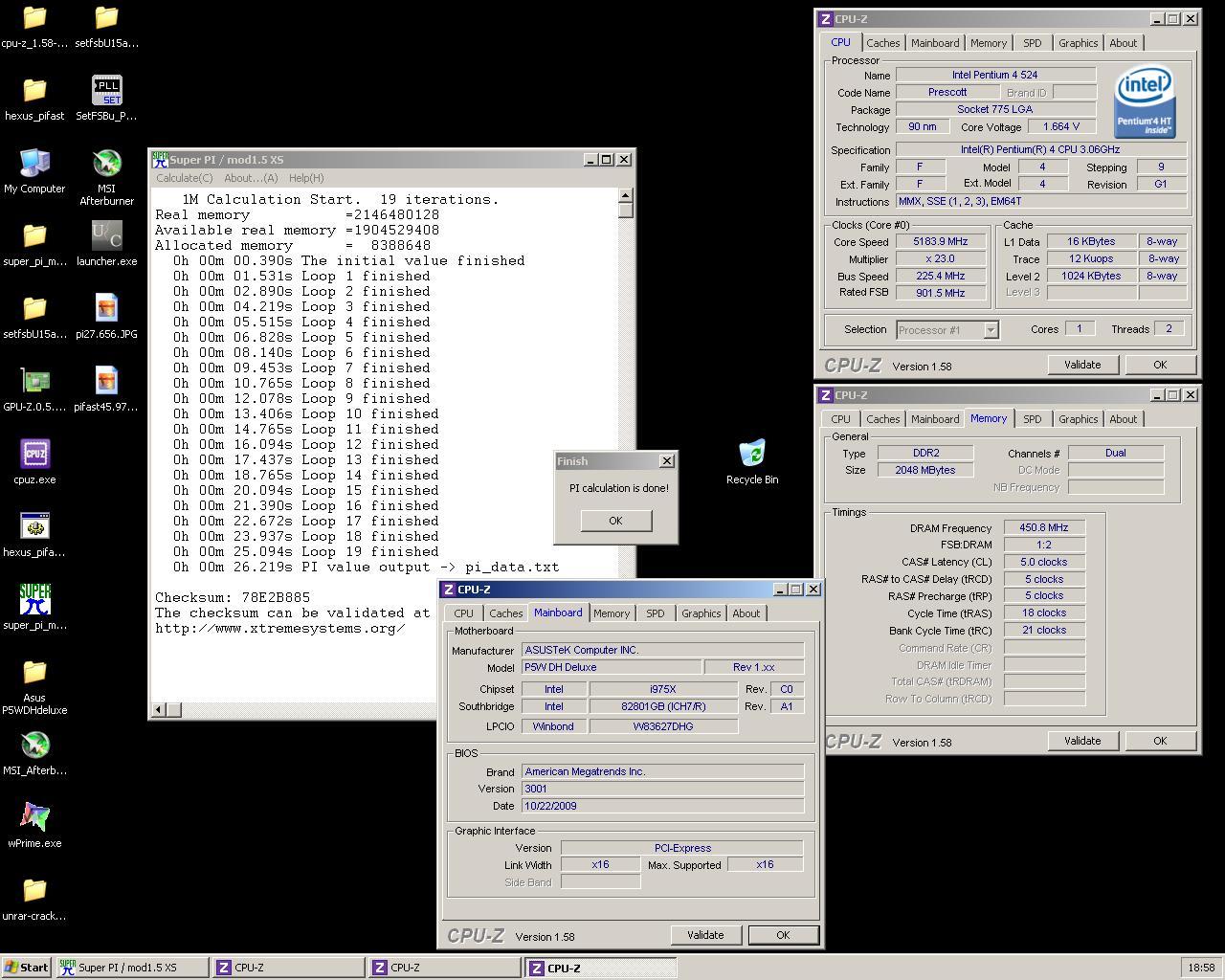
Task: Click the Intel Pentium 4 HT logo
Action: pyautogui.click(x=1146, y=101)
